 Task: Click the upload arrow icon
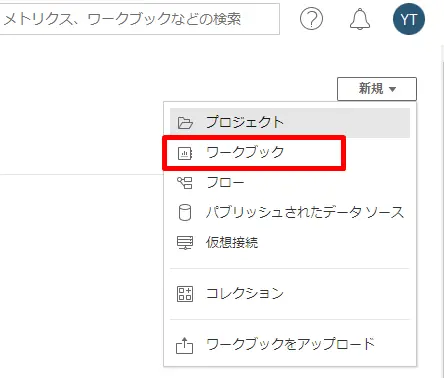pyautogui.click(x=184, y=345)
